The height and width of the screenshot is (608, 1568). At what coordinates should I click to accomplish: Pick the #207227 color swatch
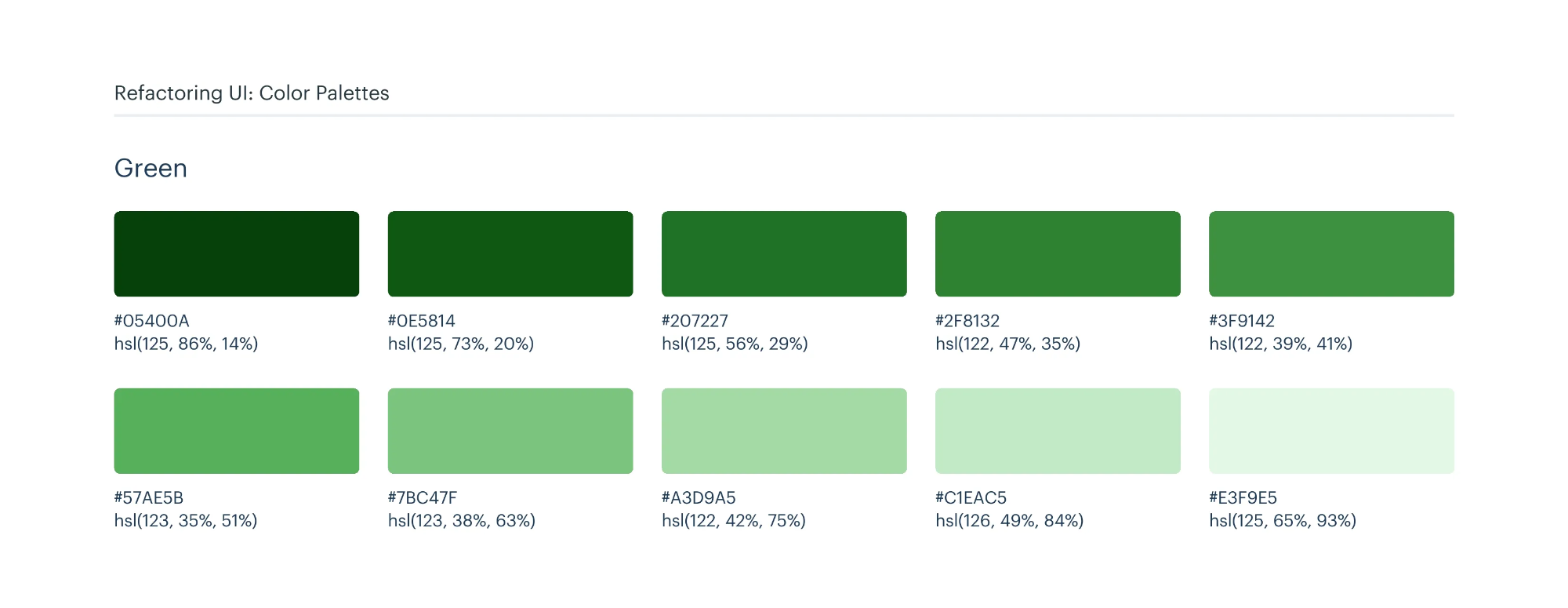pyautogui.click(x=783, y=253)
